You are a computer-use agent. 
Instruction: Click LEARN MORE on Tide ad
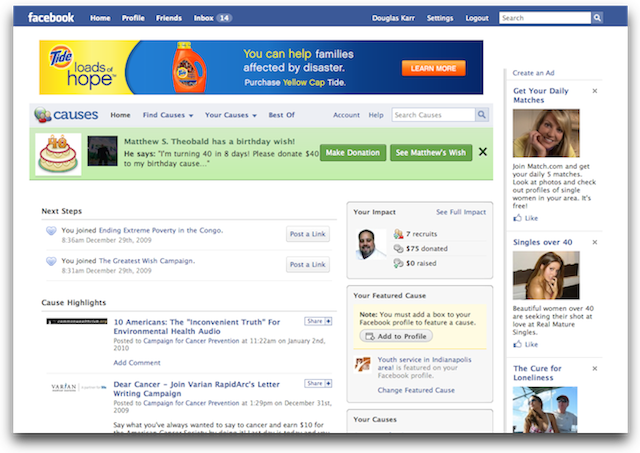433,68
